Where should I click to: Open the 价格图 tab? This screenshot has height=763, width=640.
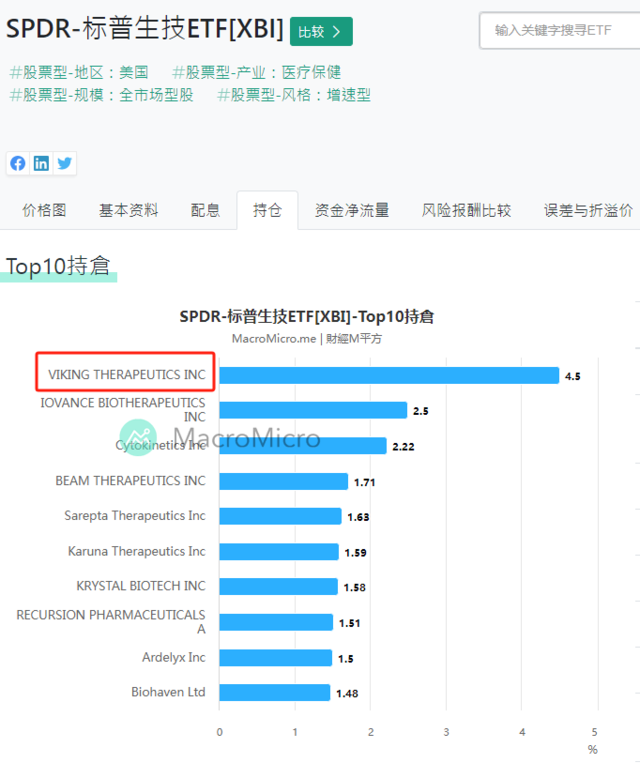point(44,210)
